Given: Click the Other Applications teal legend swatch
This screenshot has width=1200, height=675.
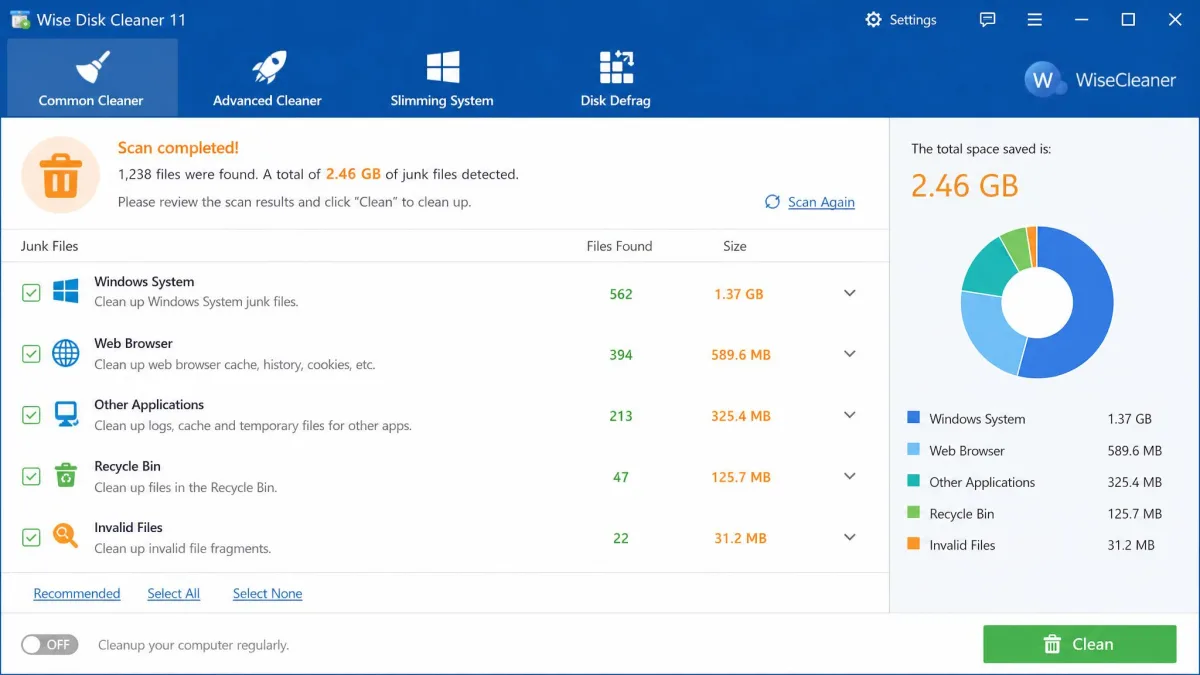Looking at the screenshot, I should [913, 481].
